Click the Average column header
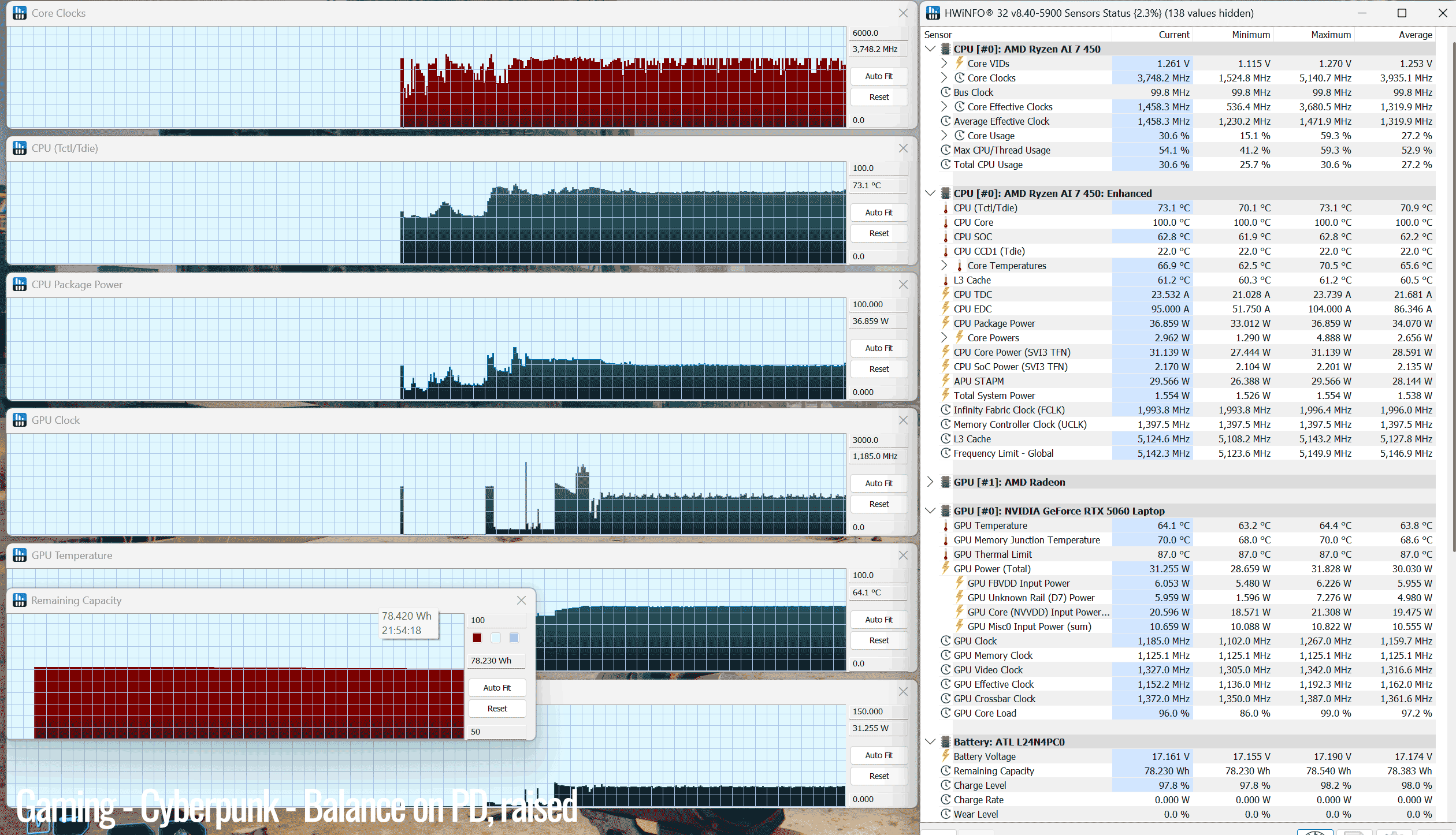This screenshot has width=1456, height=835. (x=1415, y=35)
